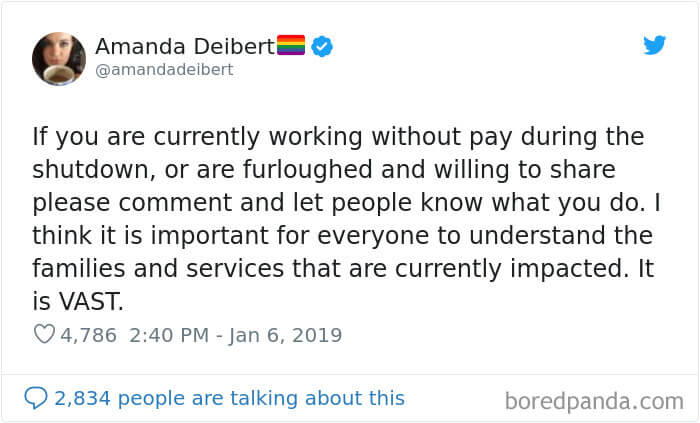Click the Twitter bird logo
The width and height of the screenshot is (700, 423).
[x=654, y=46]
